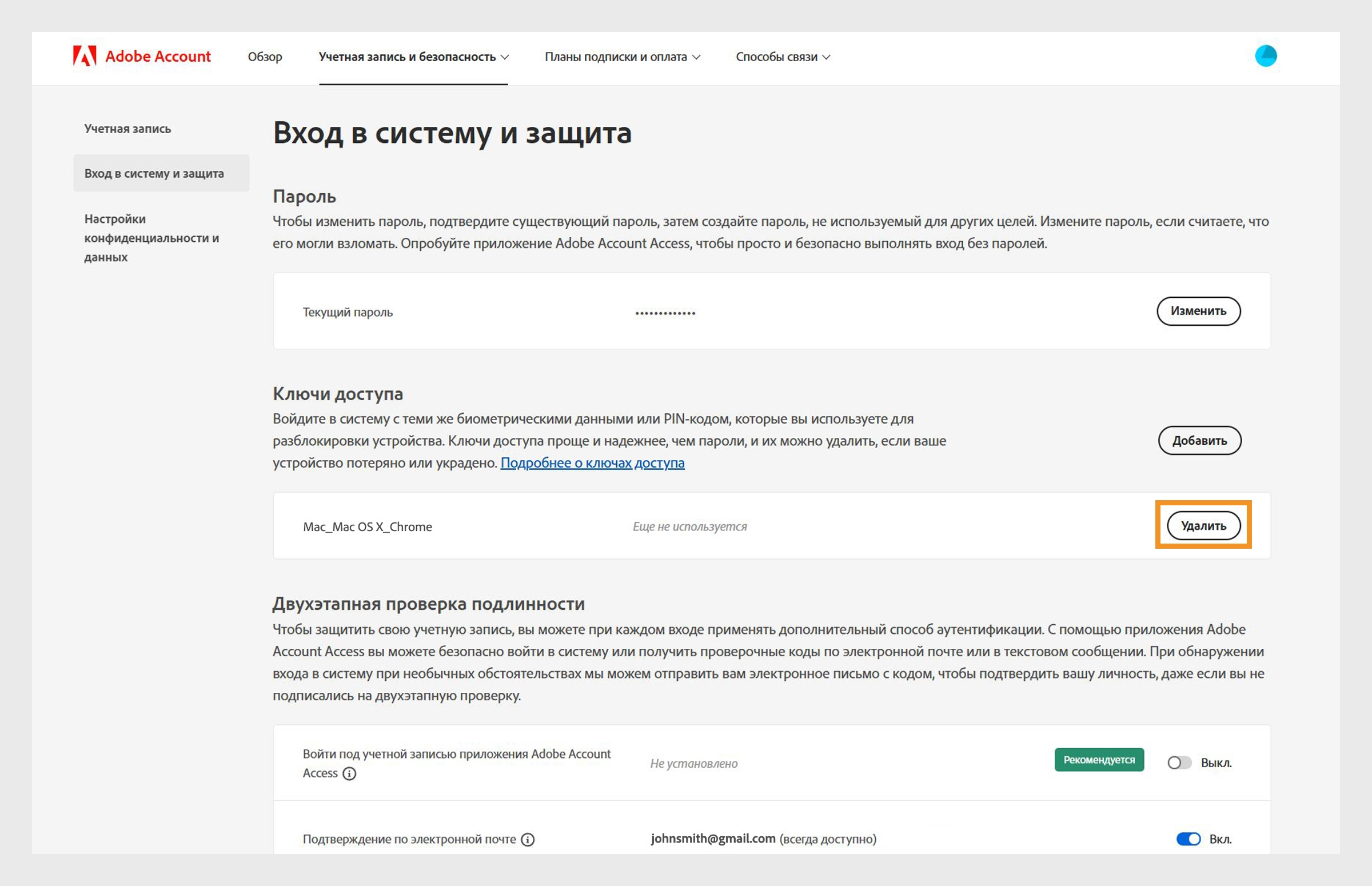1372x886 pixels.
Task: Click info icon next to Adobe Account Access
Action: click(349, 773)
